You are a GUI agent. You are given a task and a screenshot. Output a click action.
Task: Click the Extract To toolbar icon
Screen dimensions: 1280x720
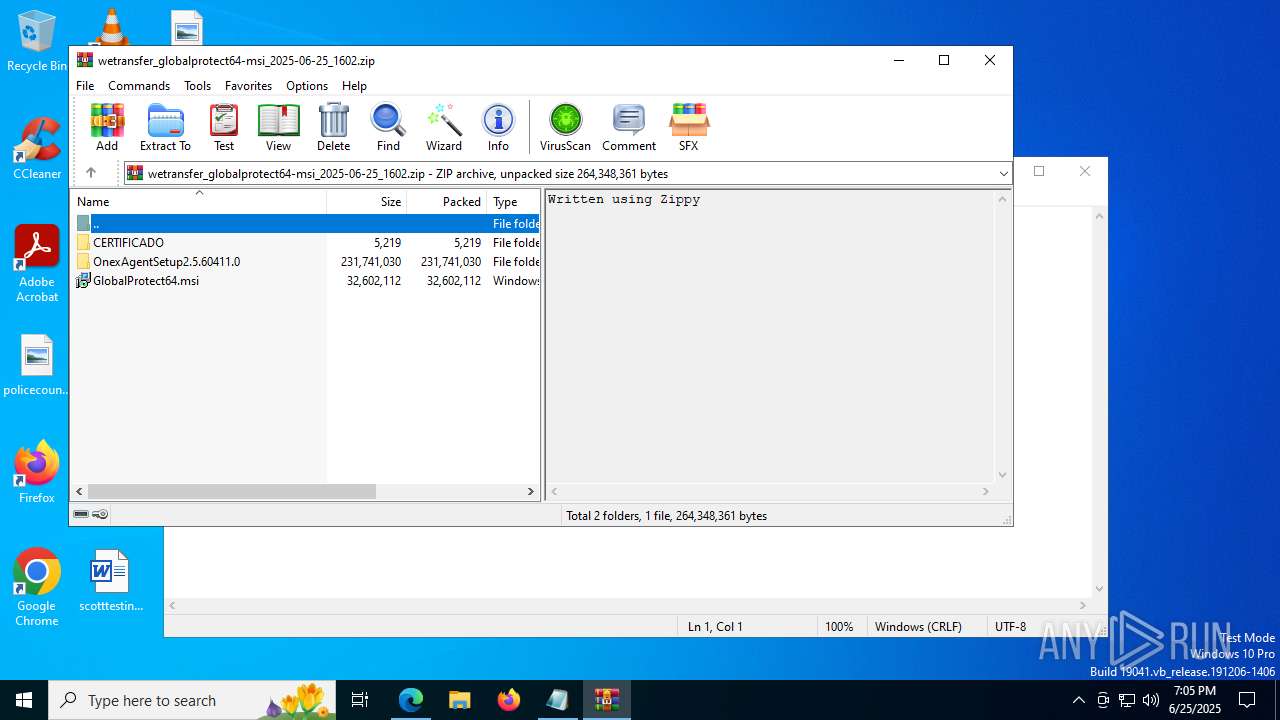165,127
